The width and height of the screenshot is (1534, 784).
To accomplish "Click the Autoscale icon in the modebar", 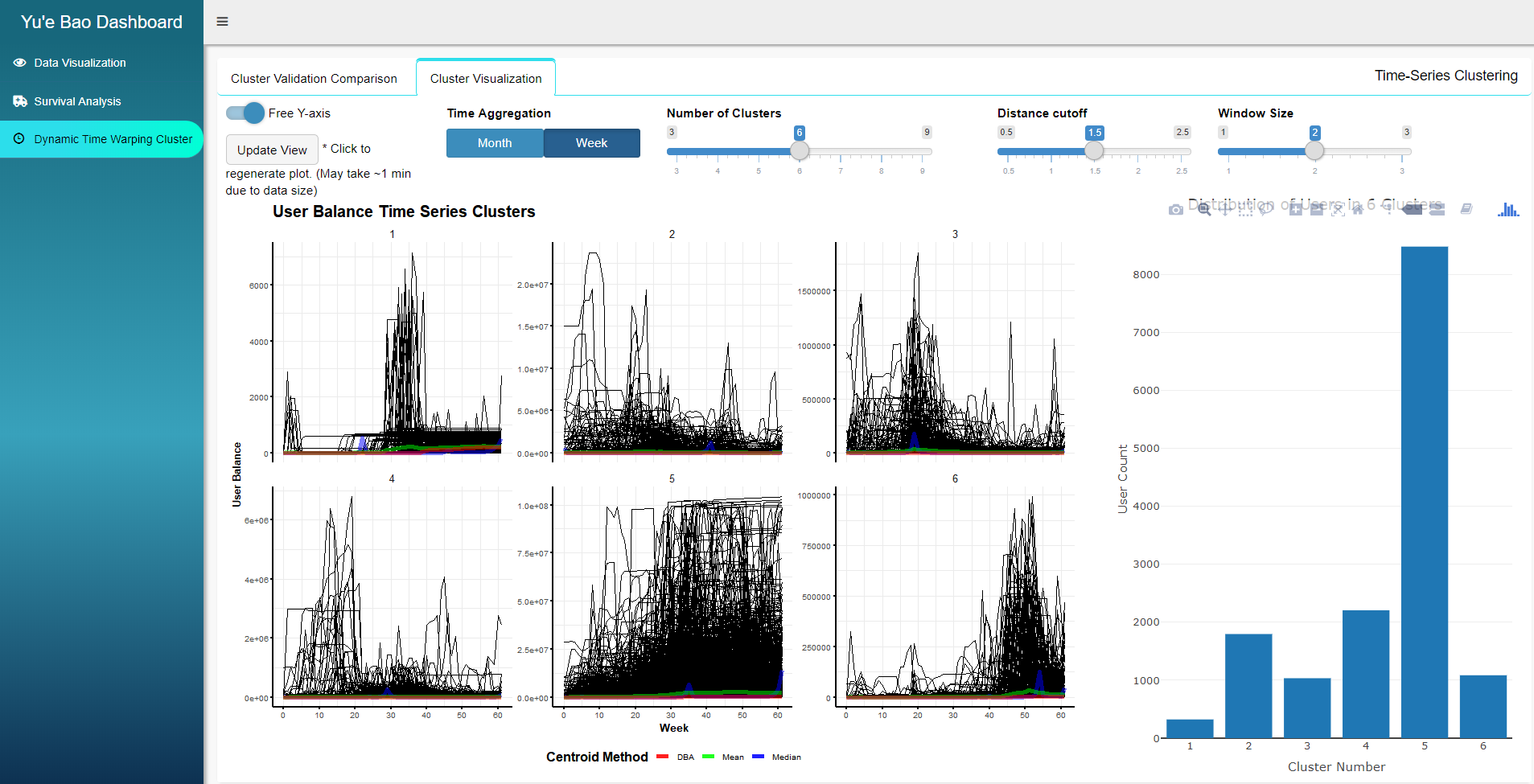I will pyautogui.click(x=1338, y=209).
